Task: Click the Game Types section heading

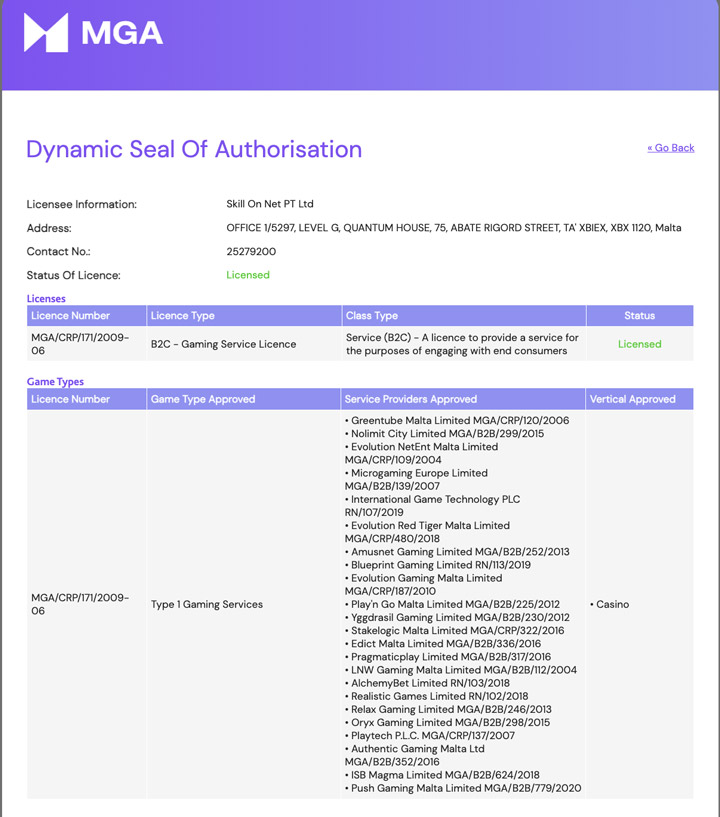Action: point(55,382)
